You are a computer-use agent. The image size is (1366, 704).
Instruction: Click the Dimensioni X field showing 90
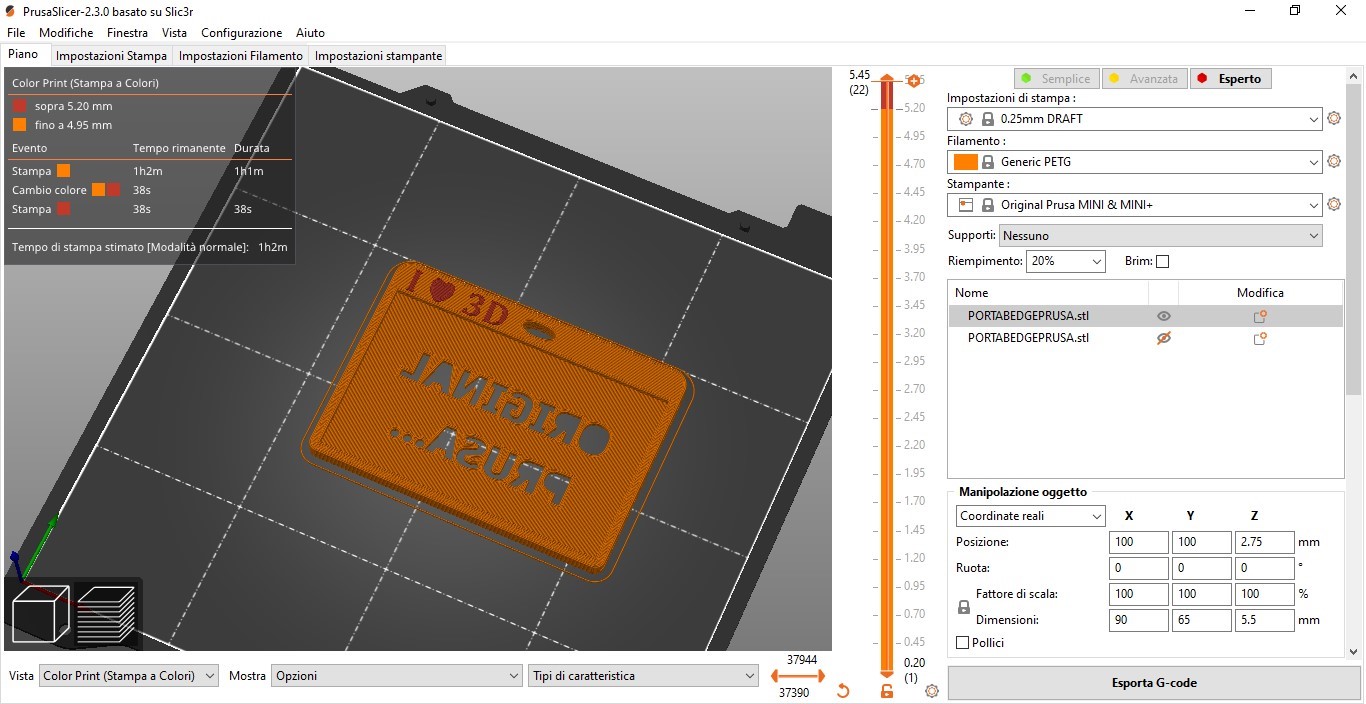click(1139, 620)
